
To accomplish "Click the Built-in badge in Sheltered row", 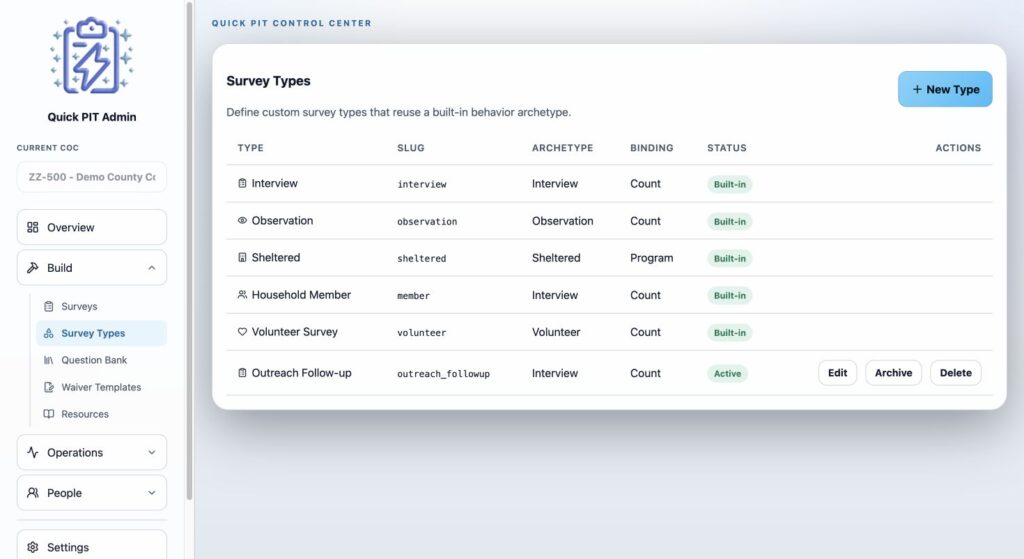I will (729, 259).
